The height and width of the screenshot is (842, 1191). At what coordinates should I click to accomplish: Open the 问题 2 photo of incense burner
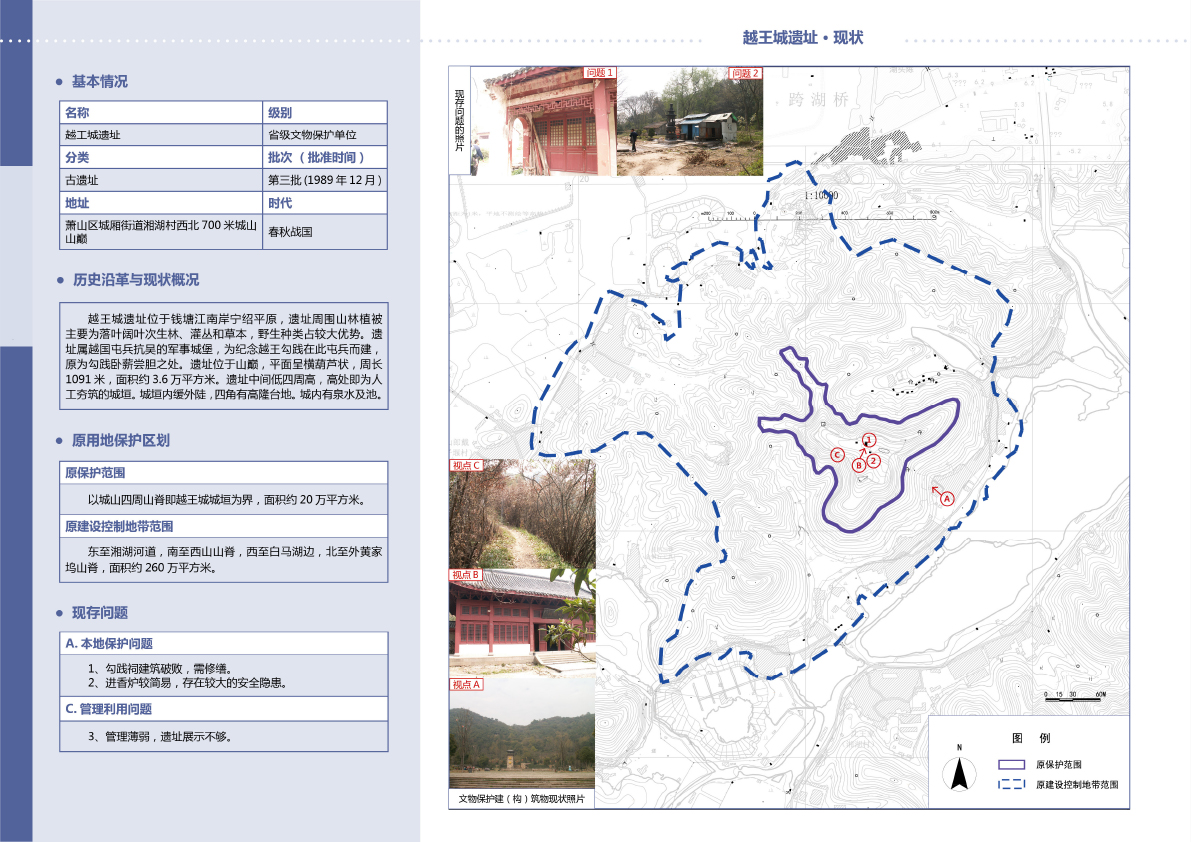[690, 121]
